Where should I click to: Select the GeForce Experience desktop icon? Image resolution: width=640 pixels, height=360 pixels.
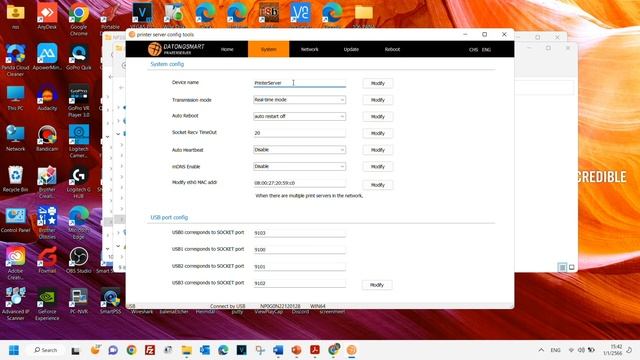pos(47,303)
